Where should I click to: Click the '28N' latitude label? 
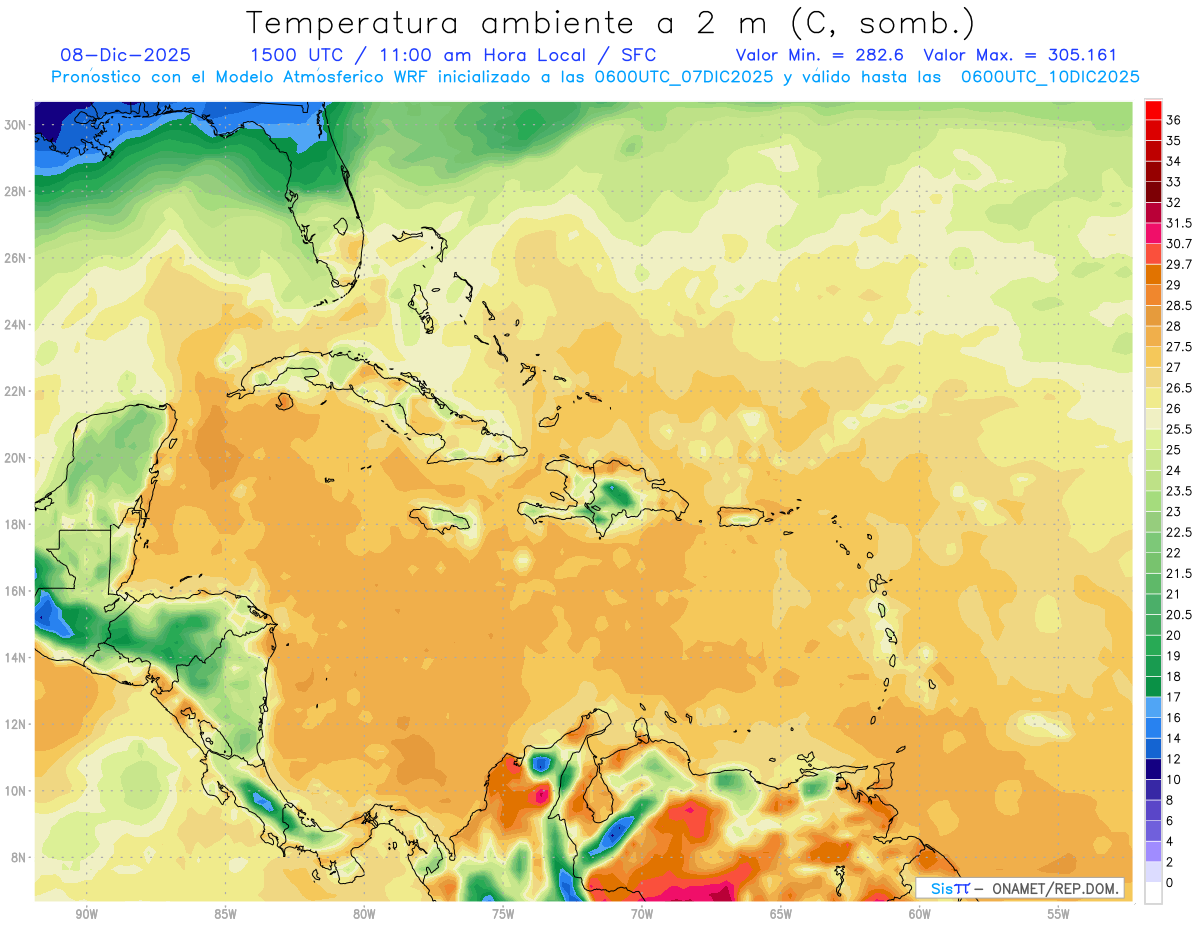point(17,191)
